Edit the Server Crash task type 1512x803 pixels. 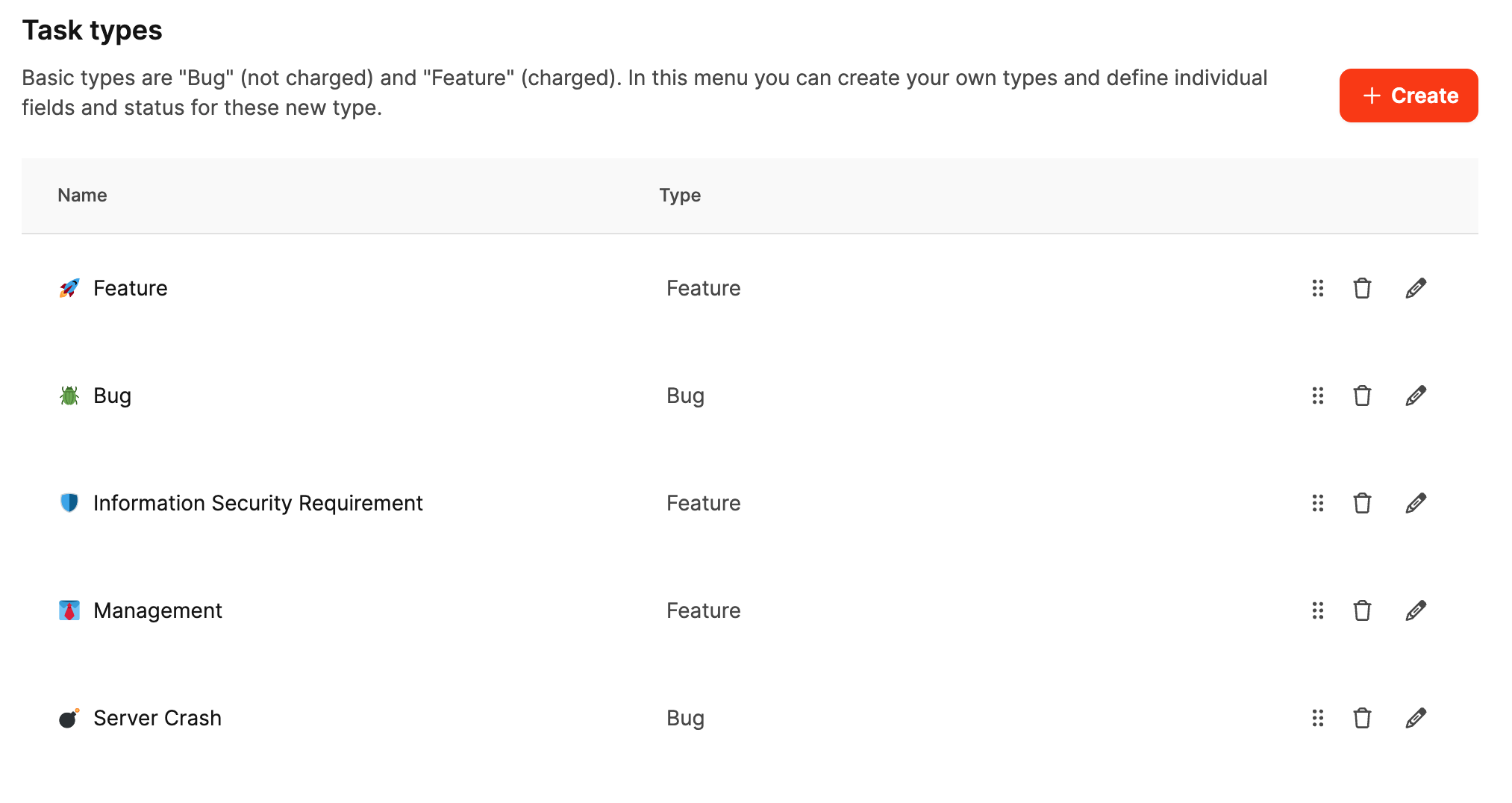click(x=1416, y=718)
